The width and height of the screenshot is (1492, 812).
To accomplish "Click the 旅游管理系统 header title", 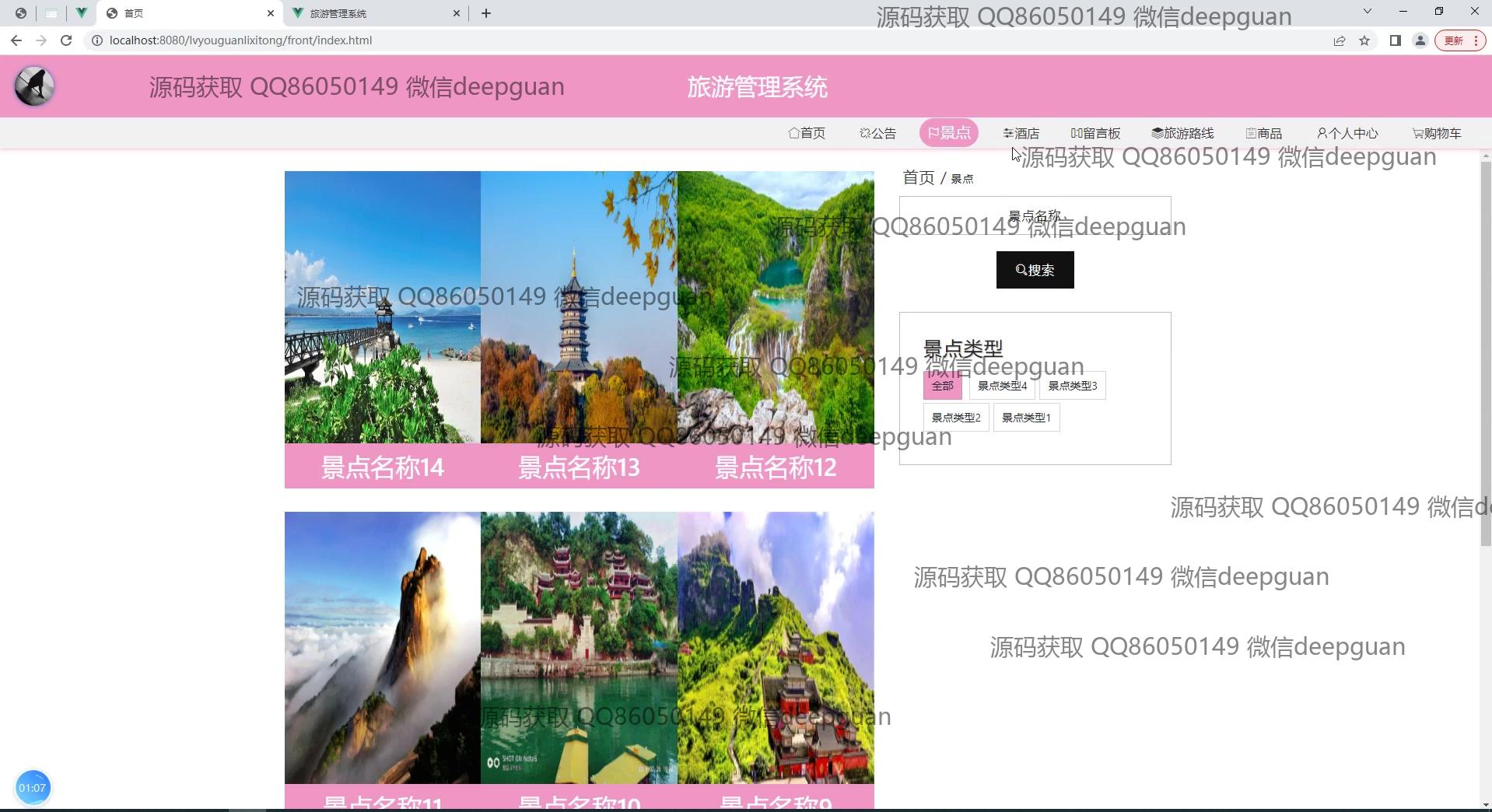I will [757, 87].
